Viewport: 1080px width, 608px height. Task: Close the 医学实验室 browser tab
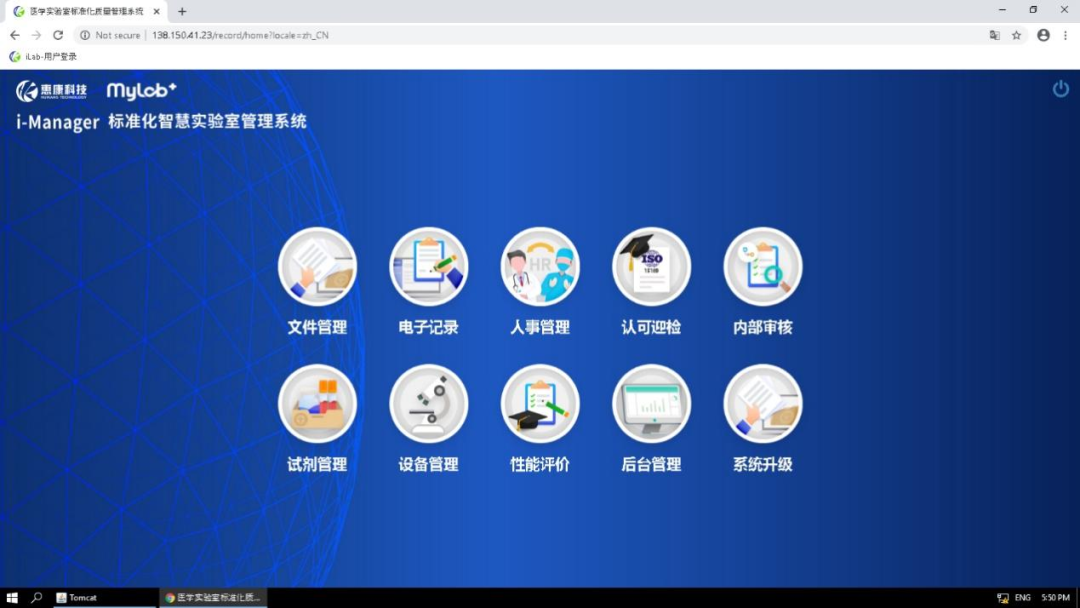click(x=156, y=11)
